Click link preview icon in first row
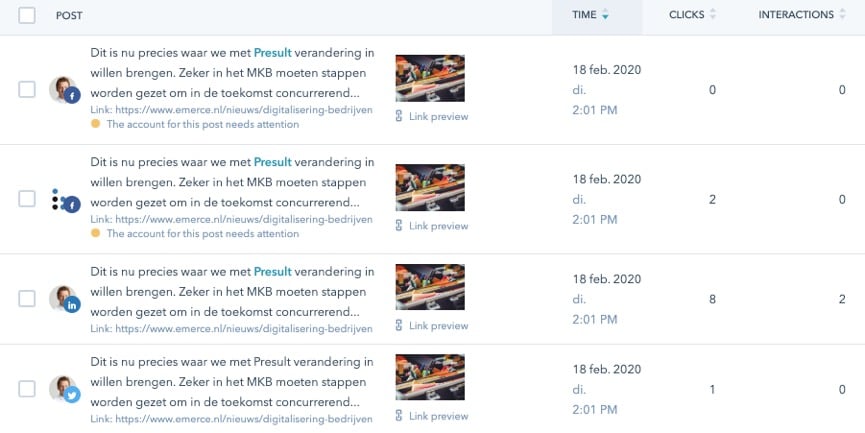 click(x=399, y=116)
